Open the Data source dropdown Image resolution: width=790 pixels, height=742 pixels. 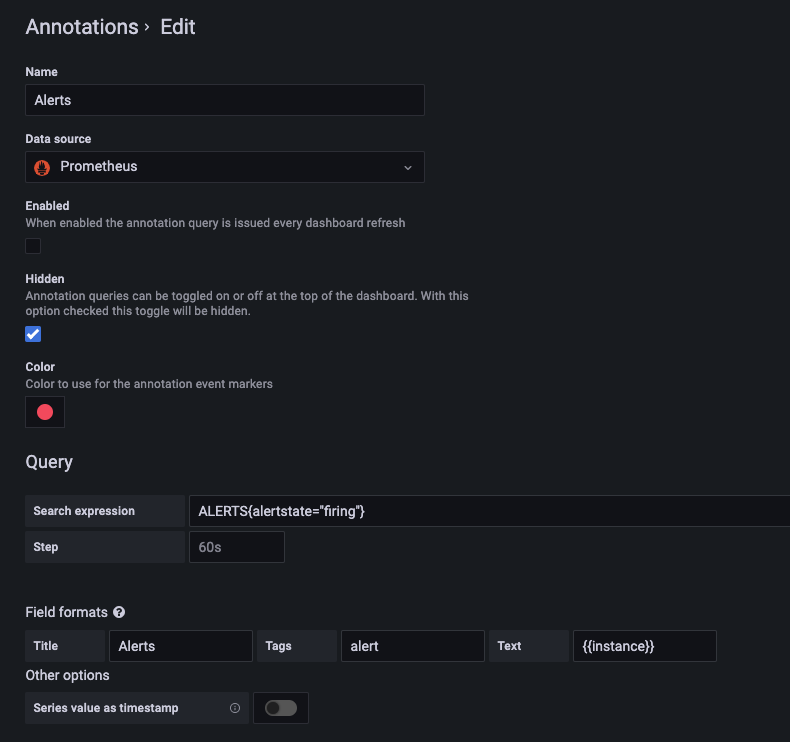(x=225, y=167)
